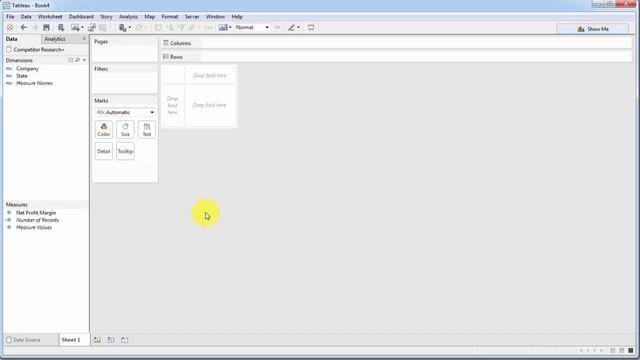Screen dimensions: 640x360
Task: Click the Size card in Marks
Action: [x=125, y=129]
